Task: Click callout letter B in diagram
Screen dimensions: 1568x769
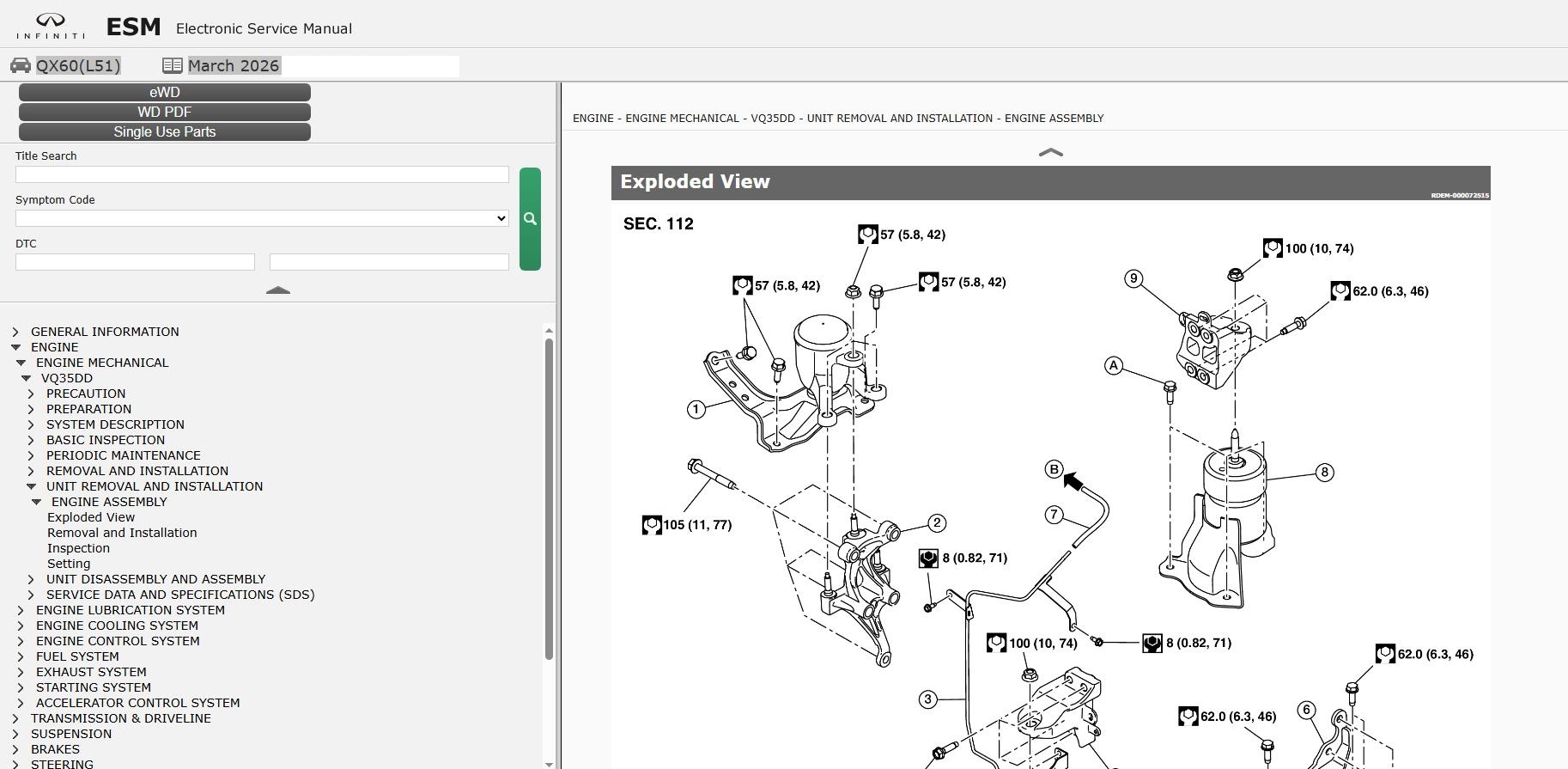Action: coord(1054,469)
